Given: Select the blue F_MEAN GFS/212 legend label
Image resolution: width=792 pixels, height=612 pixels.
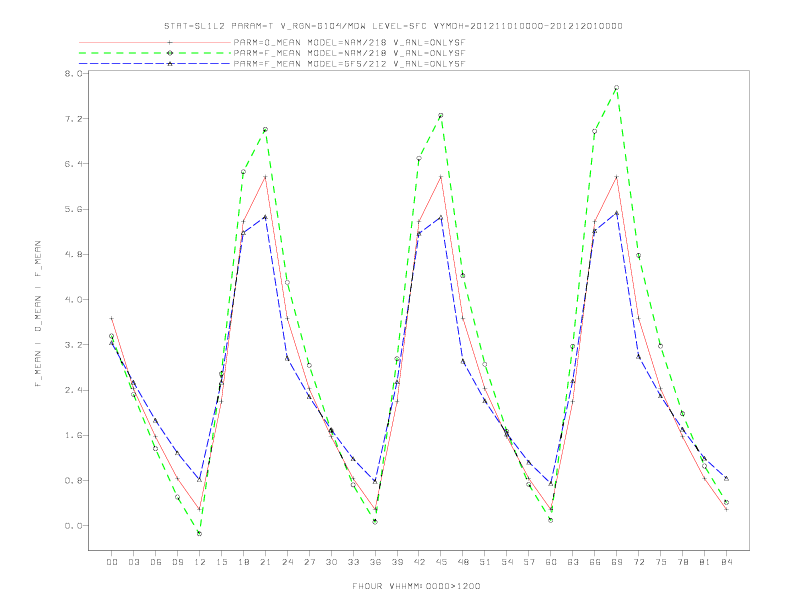Looking at the screenshot, I should click(349, 64).
